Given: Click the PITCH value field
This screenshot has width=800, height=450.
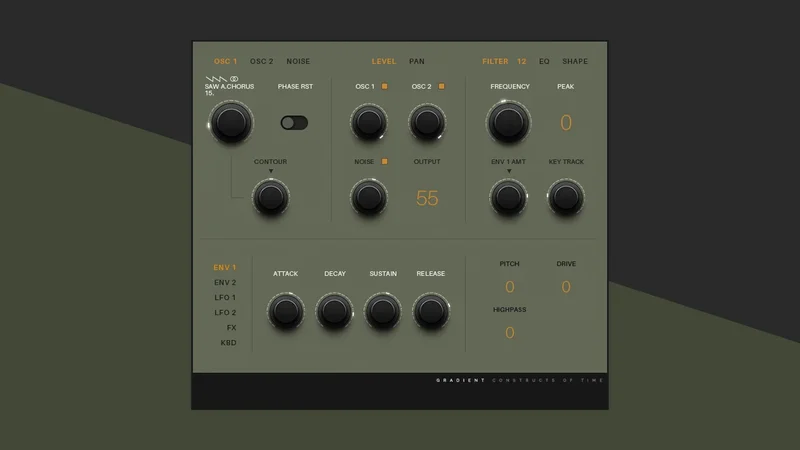Looking at the screenshot, I should click(x=509, y=287).
